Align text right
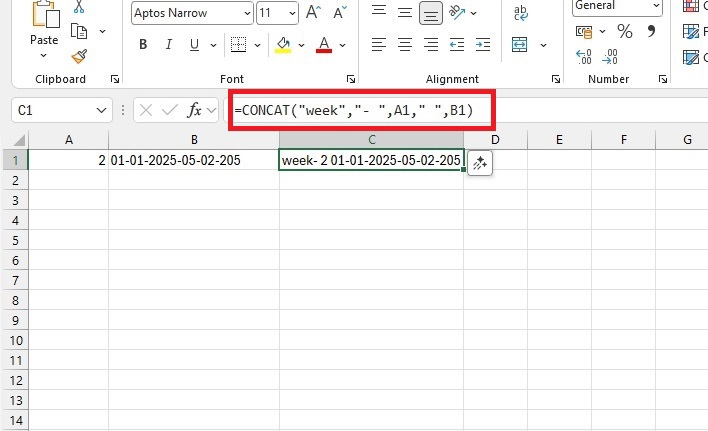The image size is (708, 431). click(x=431, y=44)
